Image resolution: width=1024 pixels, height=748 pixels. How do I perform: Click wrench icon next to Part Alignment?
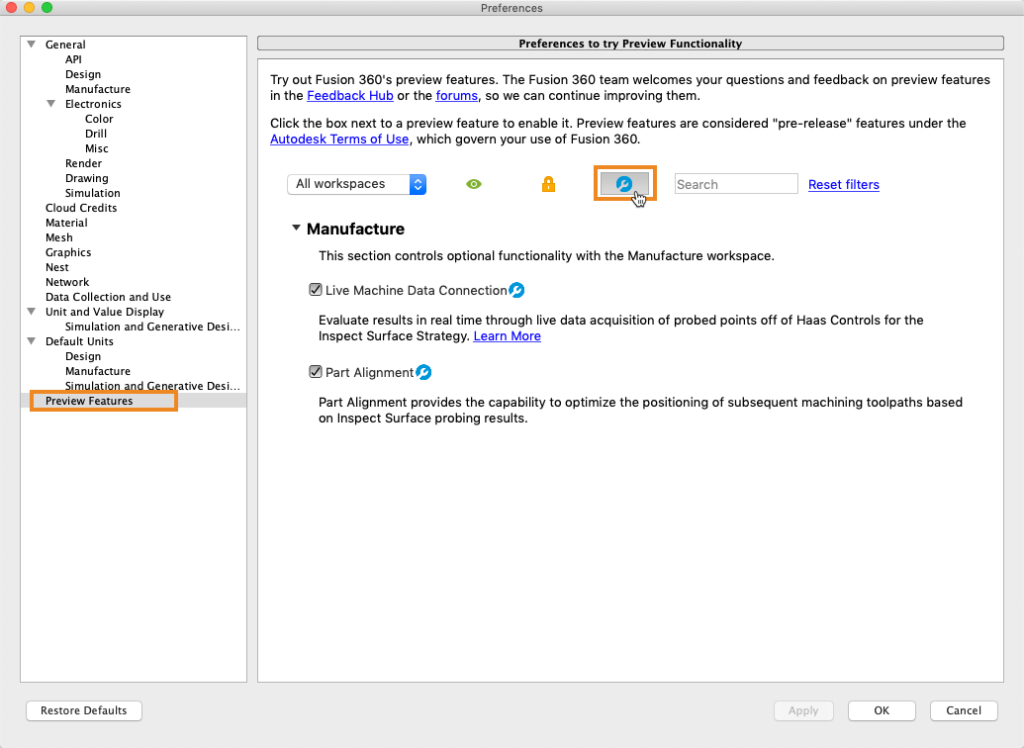pyautogui.click(x=424, y=372)
